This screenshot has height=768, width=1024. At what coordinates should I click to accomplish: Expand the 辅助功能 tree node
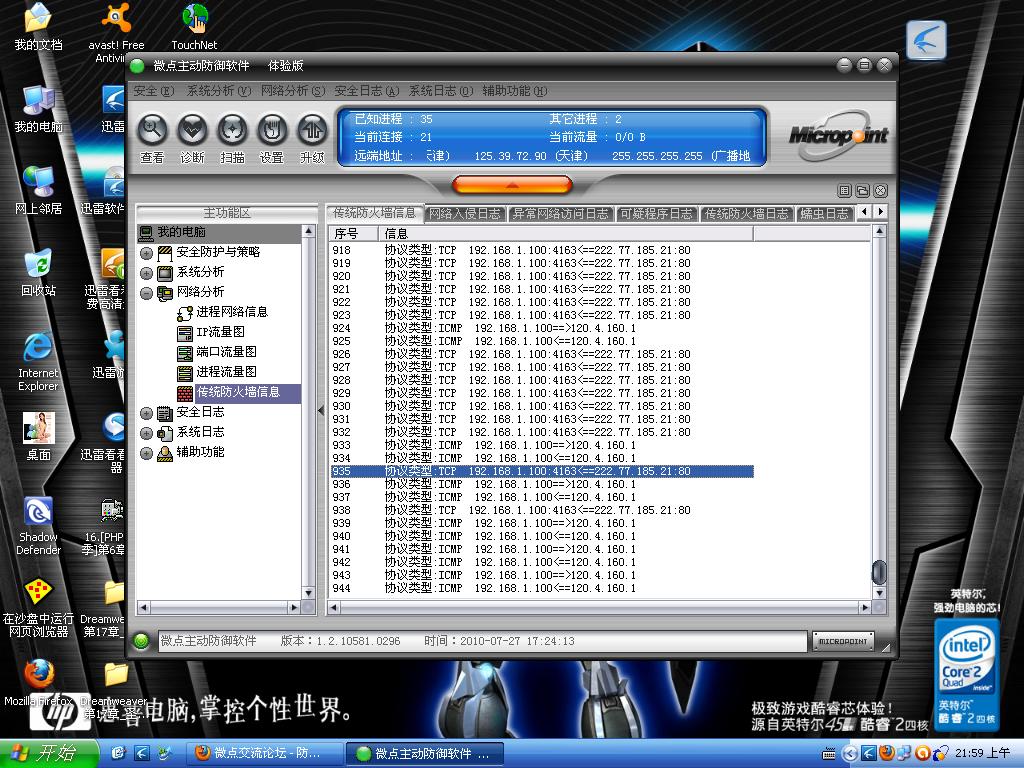146,453
